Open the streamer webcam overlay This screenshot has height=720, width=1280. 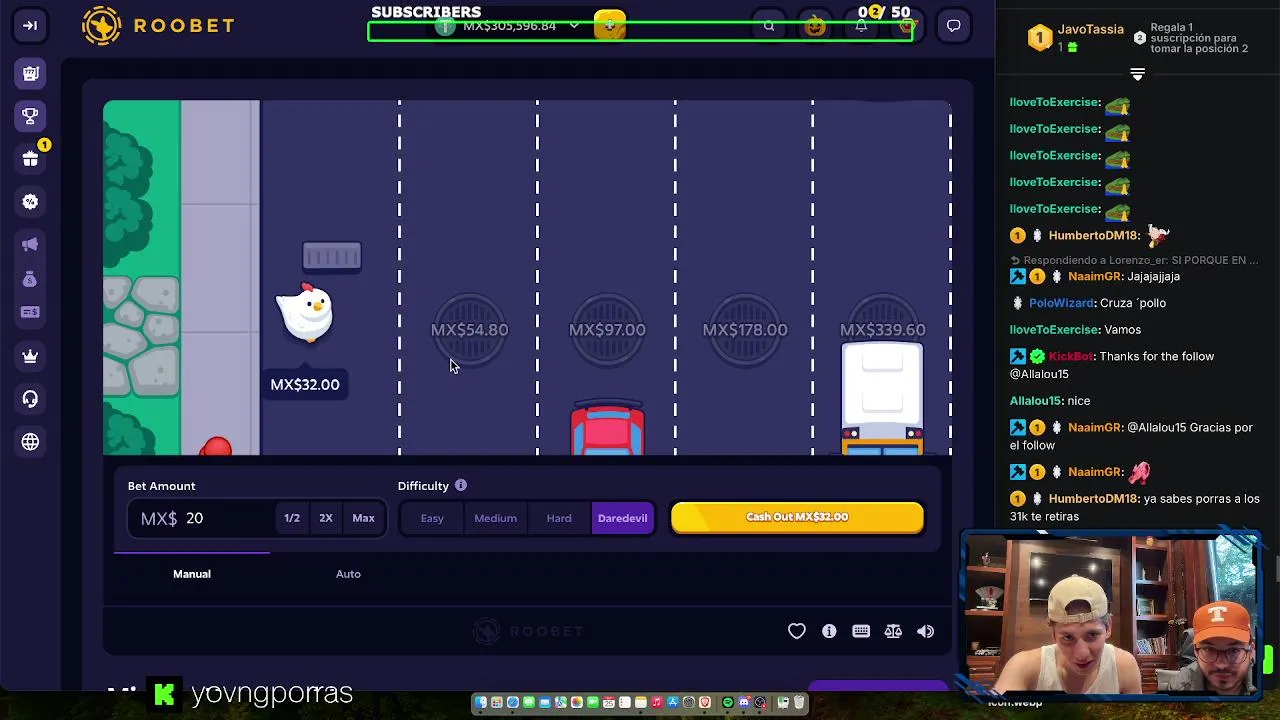click(1110, 612)
